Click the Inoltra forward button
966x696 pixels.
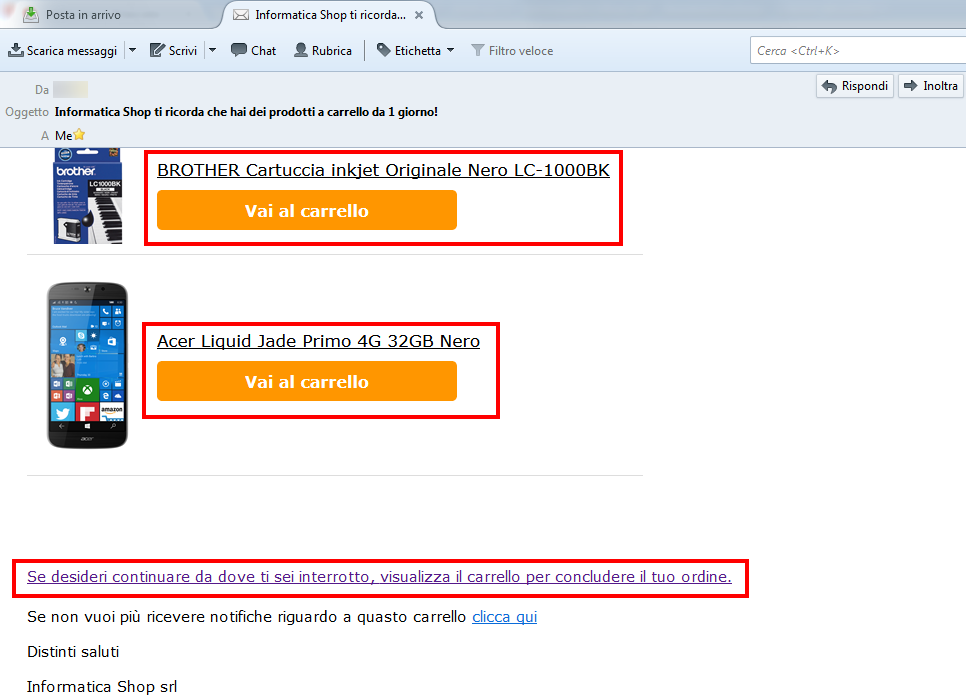click(931, 86)
